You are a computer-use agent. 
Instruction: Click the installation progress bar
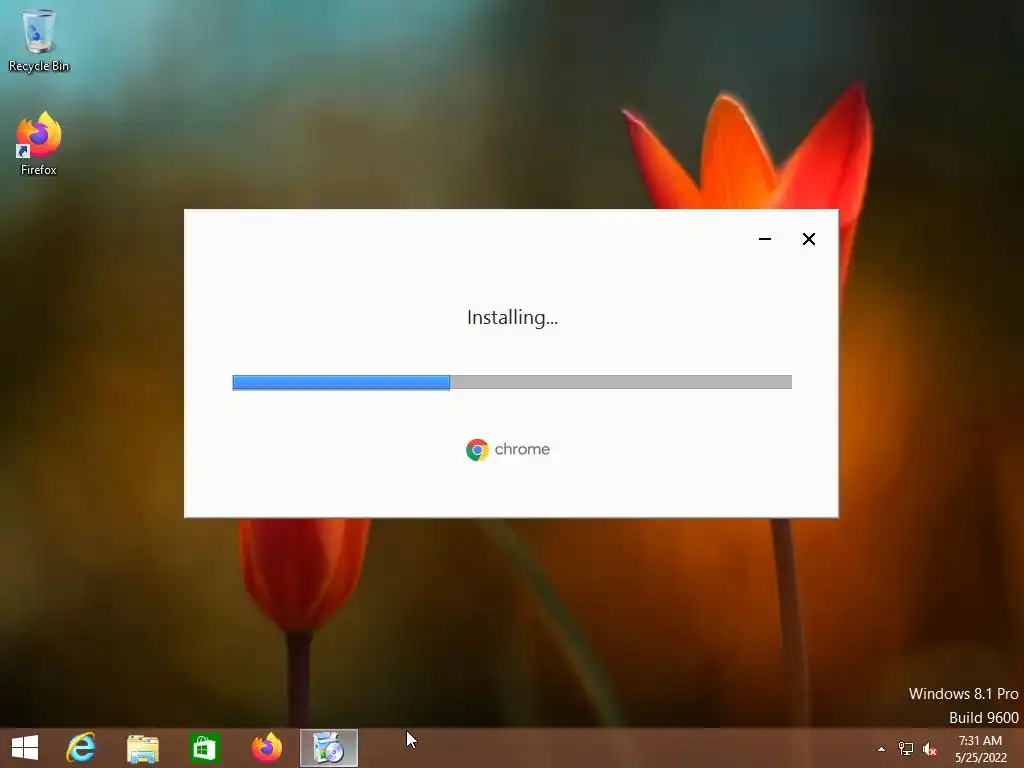[512, 382]
